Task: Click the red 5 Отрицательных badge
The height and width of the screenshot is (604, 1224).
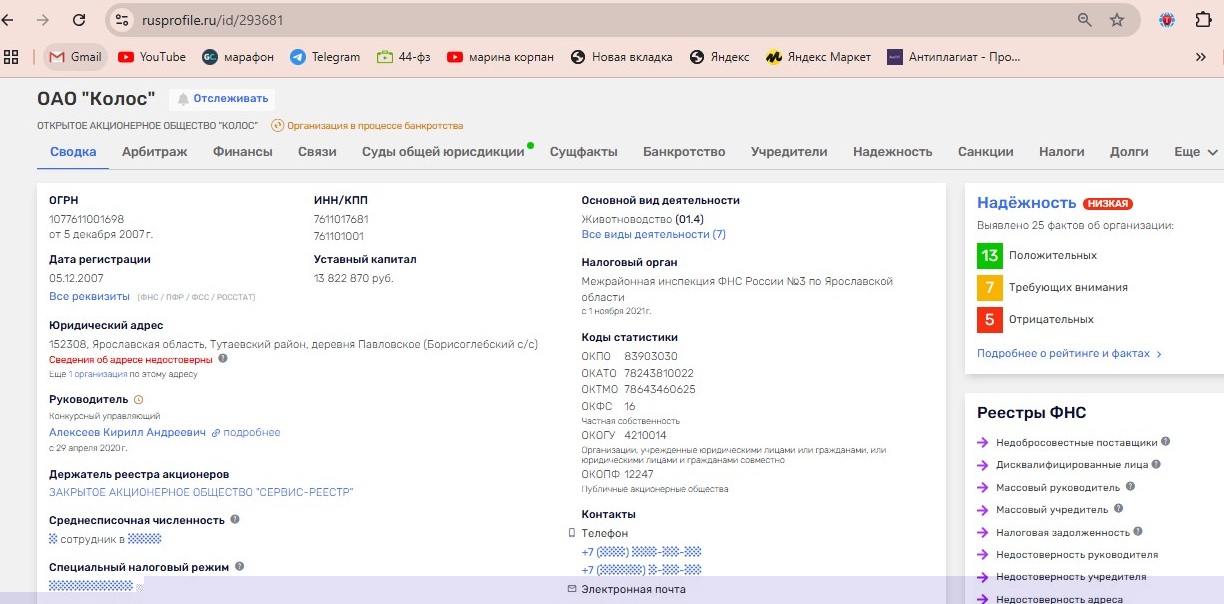Action: 990,320
